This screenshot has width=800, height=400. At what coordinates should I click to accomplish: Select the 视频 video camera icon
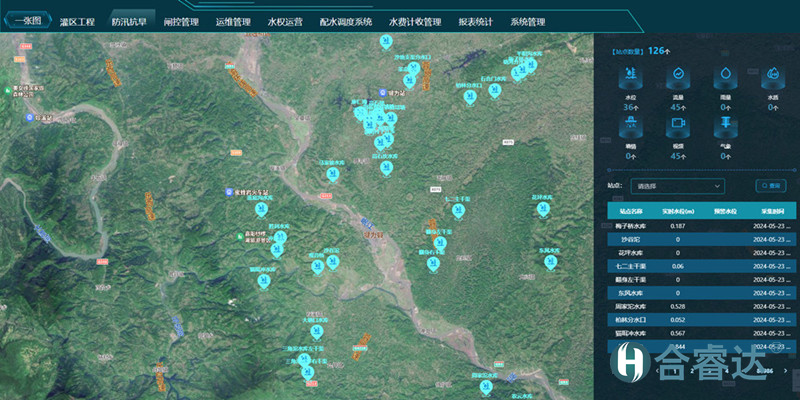coord(678,124)
